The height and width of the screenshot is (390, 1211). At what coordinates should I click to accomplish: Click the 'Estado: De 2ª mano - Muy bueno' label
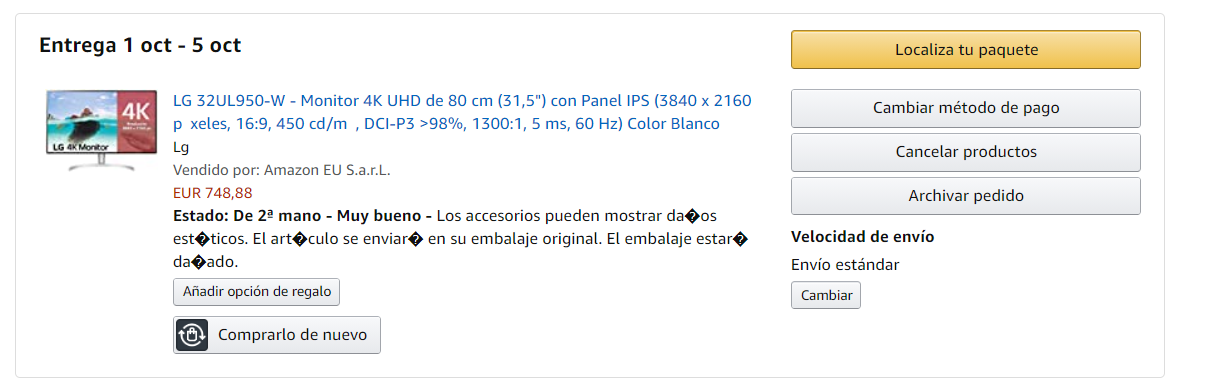click(x=302, y=216)
